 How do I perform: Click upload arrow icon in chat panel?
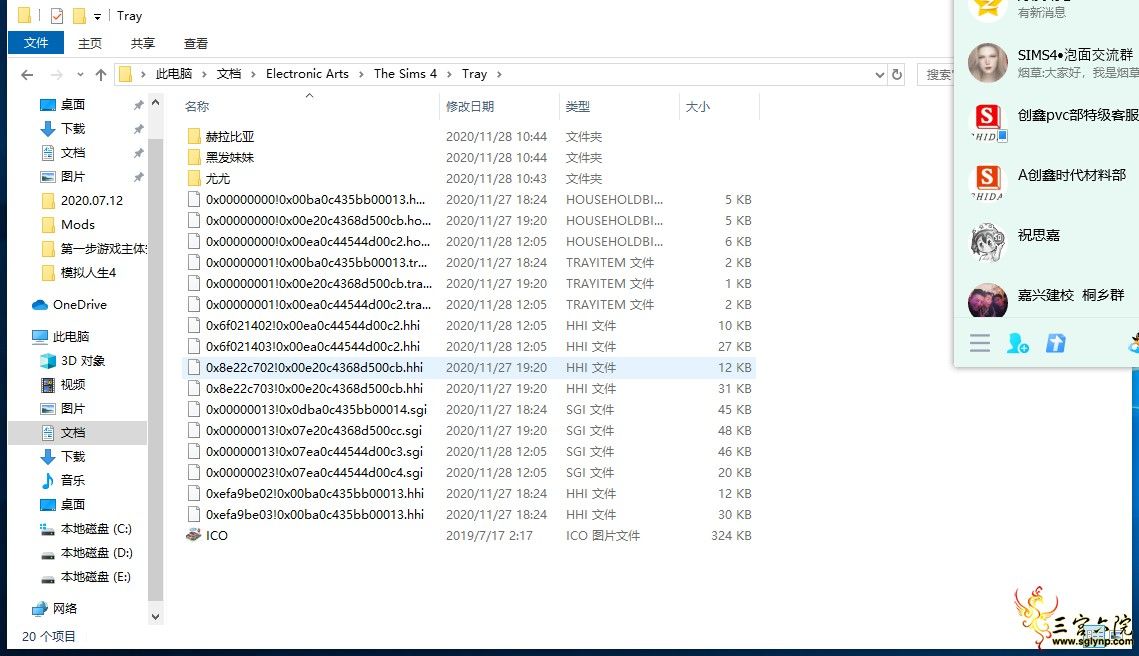[1055, 343]
